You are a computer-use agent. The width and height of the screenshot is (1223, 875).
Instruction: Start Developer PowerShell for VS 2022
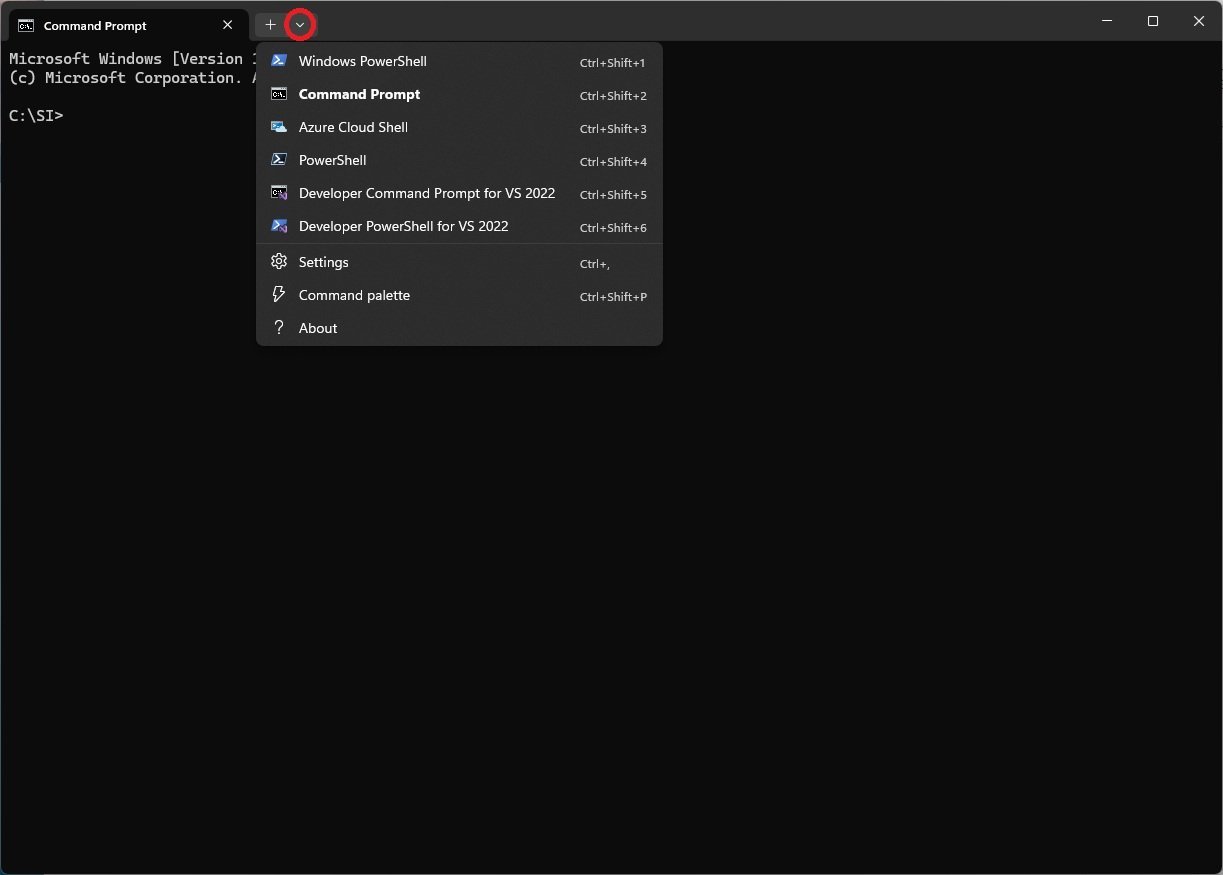click(459, 226)
